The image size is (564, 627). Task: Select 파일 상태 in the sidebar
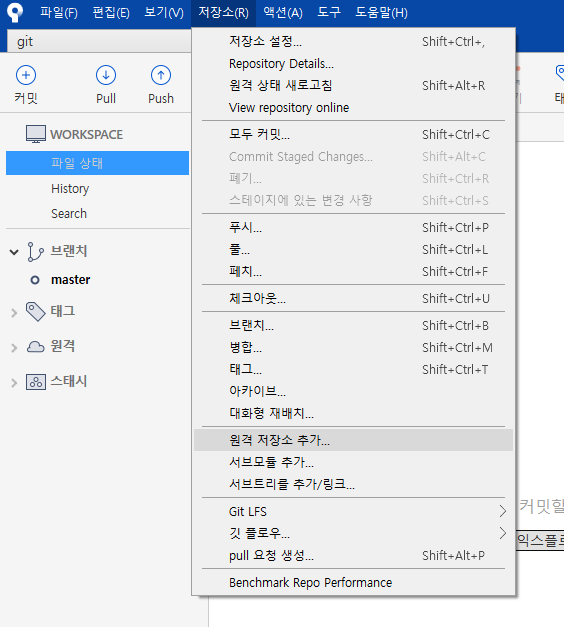[x=97, y=163]
